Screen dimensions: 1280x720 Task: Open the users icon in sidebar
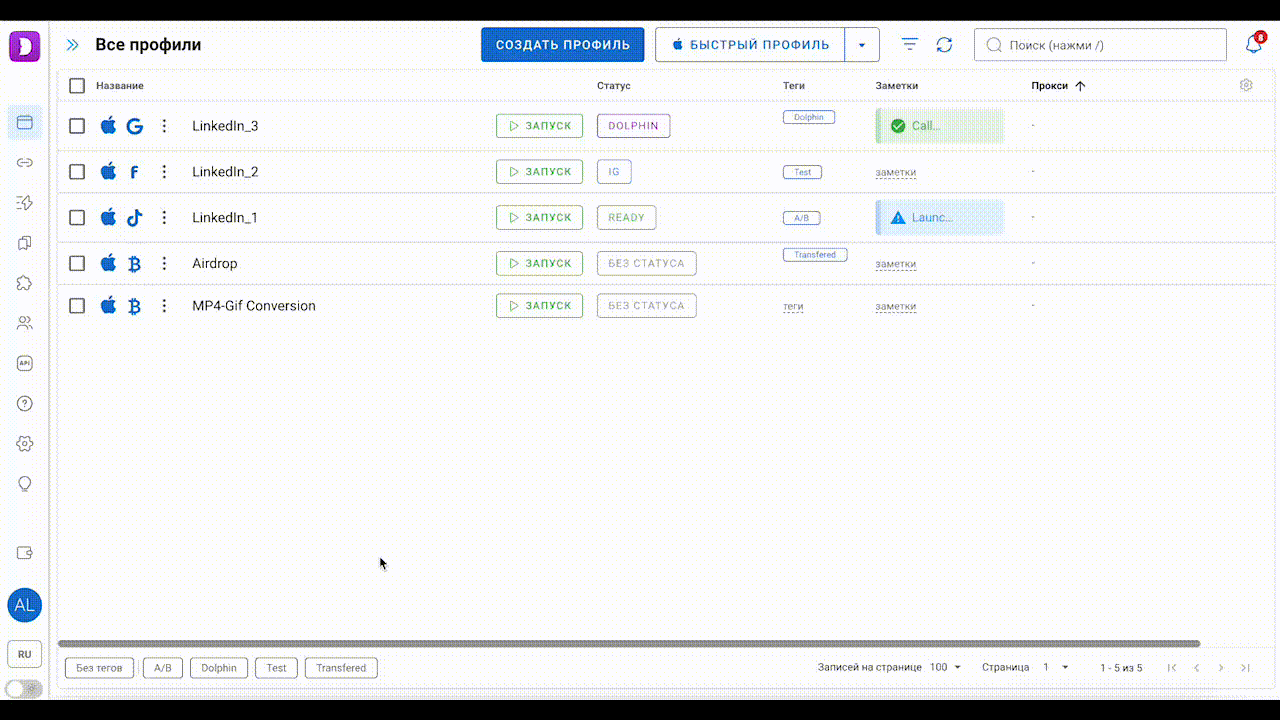click(x=25, y=323)
